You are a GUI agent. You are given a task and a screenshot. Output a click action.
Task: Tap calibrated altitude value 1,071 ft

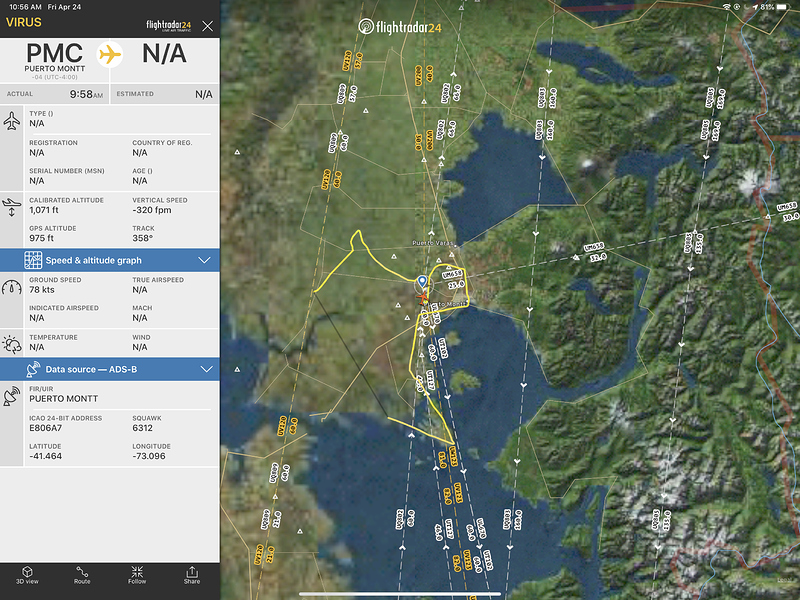coord(44,210)
